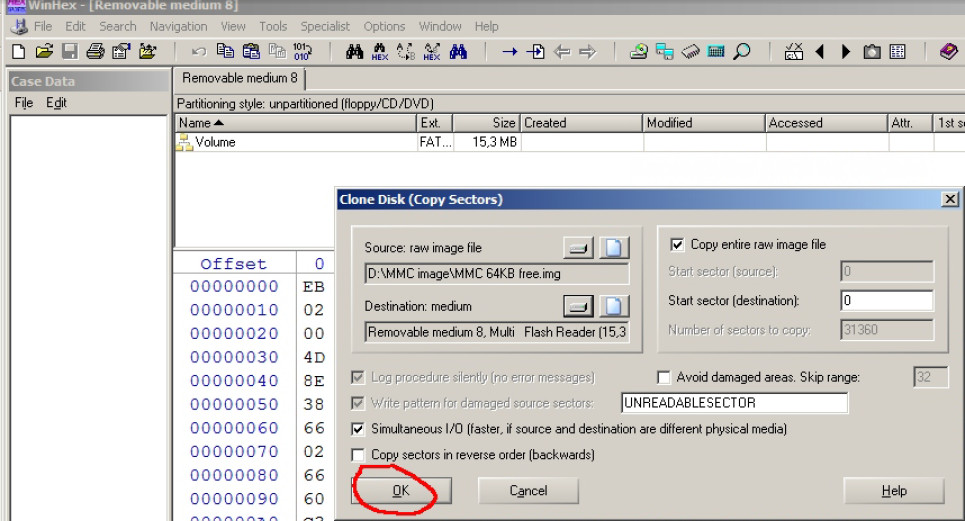The image size is (965, 521).
Task: Click the Go To Sector arrow-page icon
Action: 535,52
